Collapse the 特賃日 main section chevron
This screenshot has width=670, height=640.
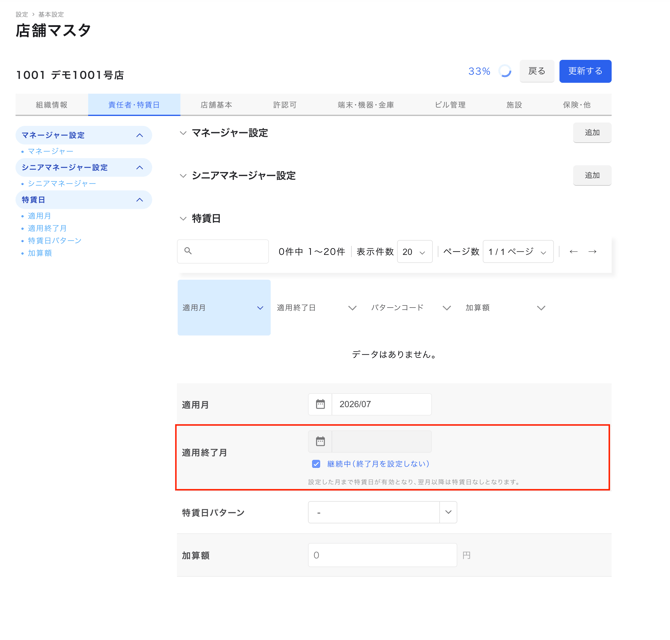pos(183,218)
